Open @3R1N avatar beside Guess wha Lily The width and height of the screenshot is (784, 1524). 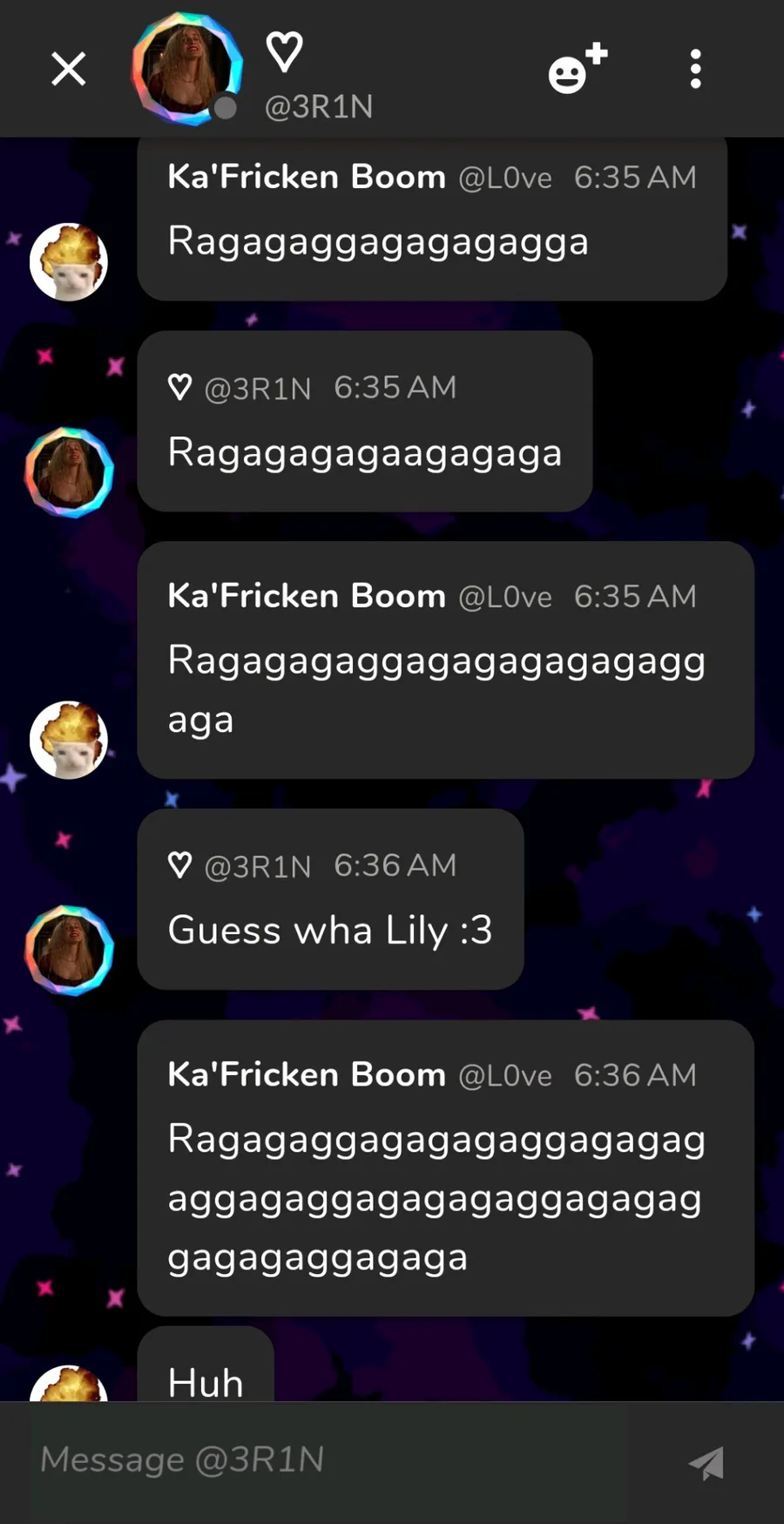69,950
